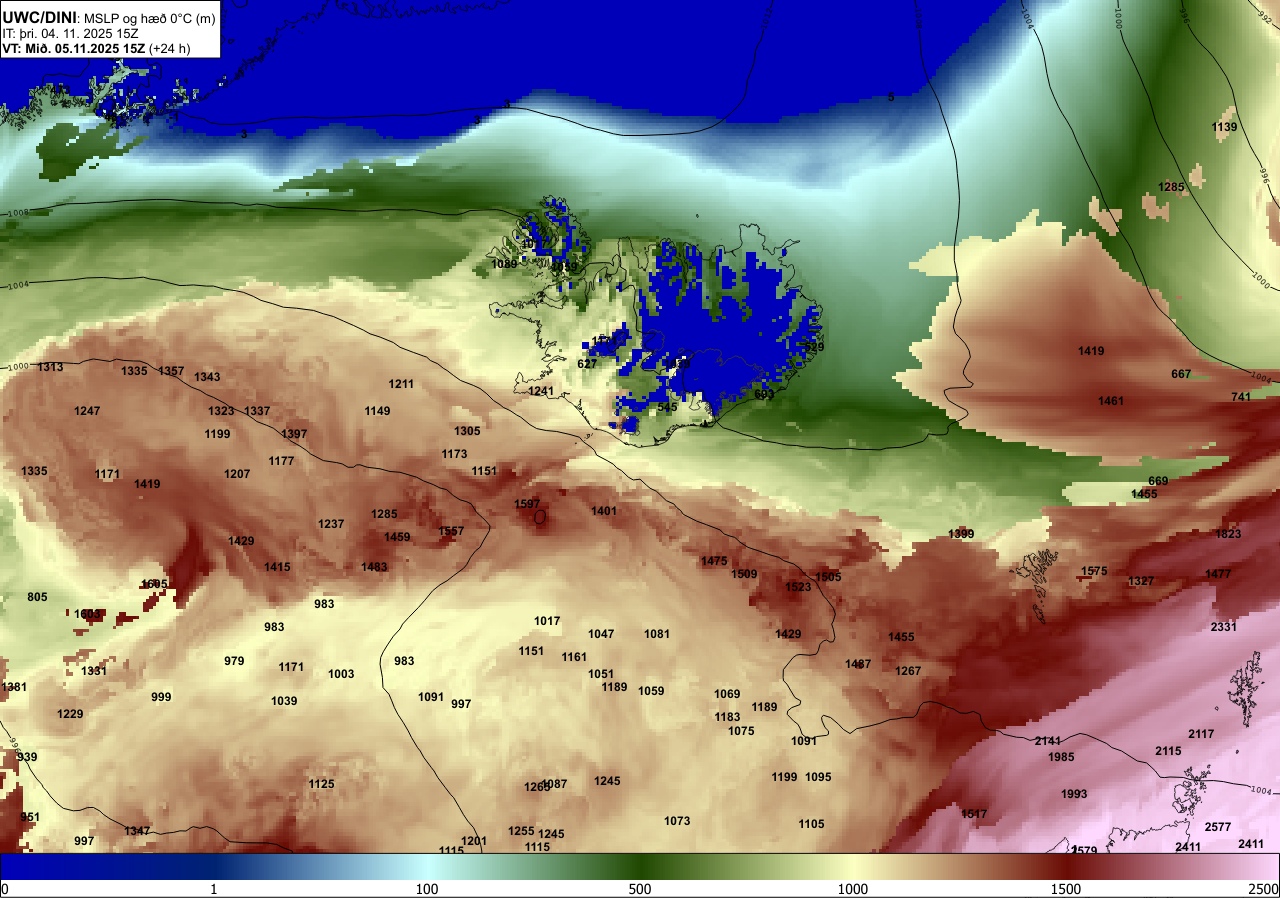Click the 1397 height value
1280x898 pixels.
tap(294, 434)
